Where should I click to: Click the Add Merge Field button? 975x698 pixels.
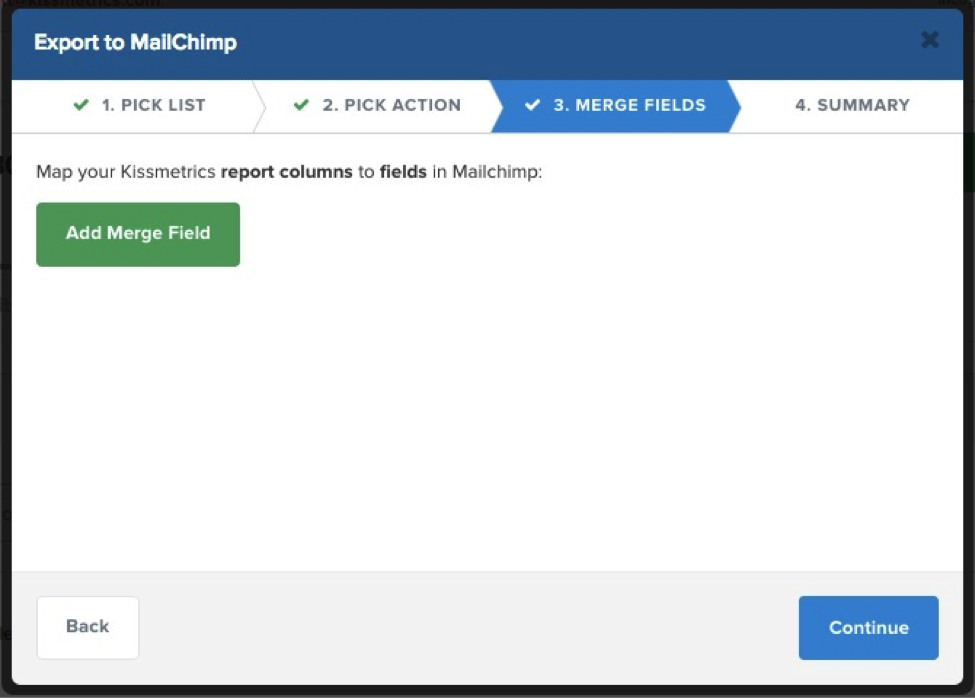[138, 234]
